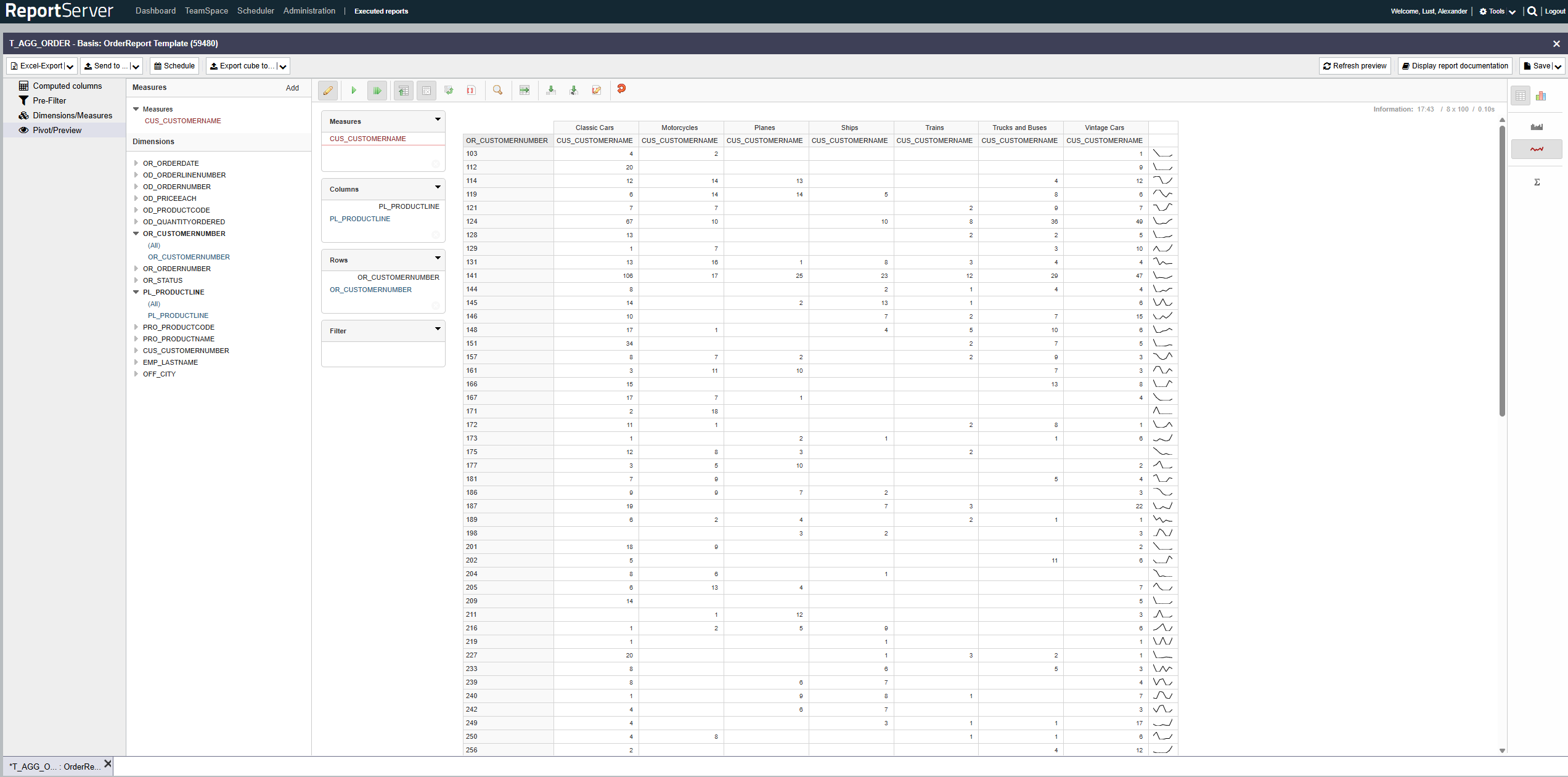Screen dimensions: 1568x777
Task: Switch to the colored bar chart view icon
Action: coord(1541,96)
